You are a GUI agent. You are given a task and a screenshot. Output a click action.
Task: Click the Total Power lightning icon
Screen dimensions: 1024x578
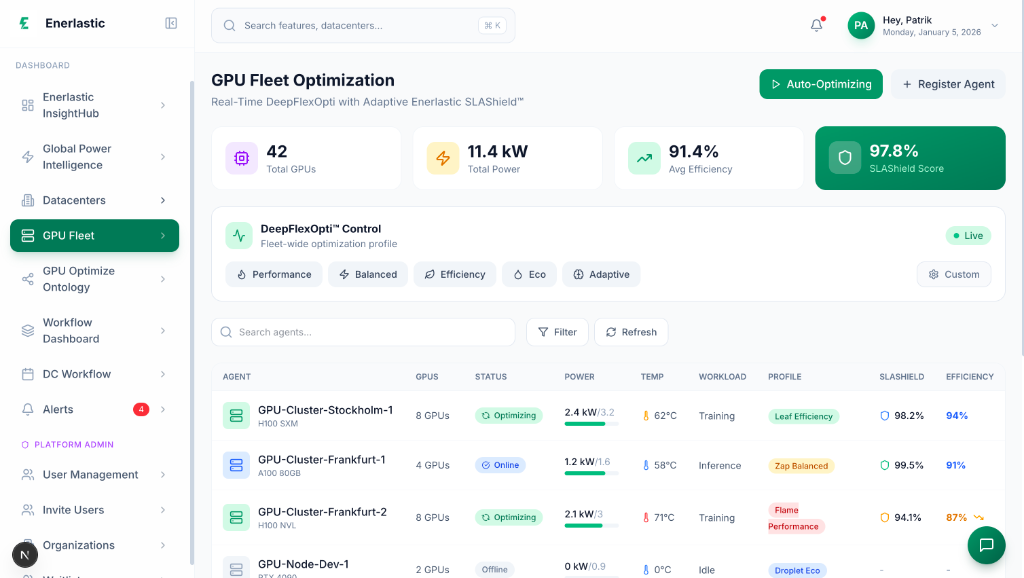[443, 158]
